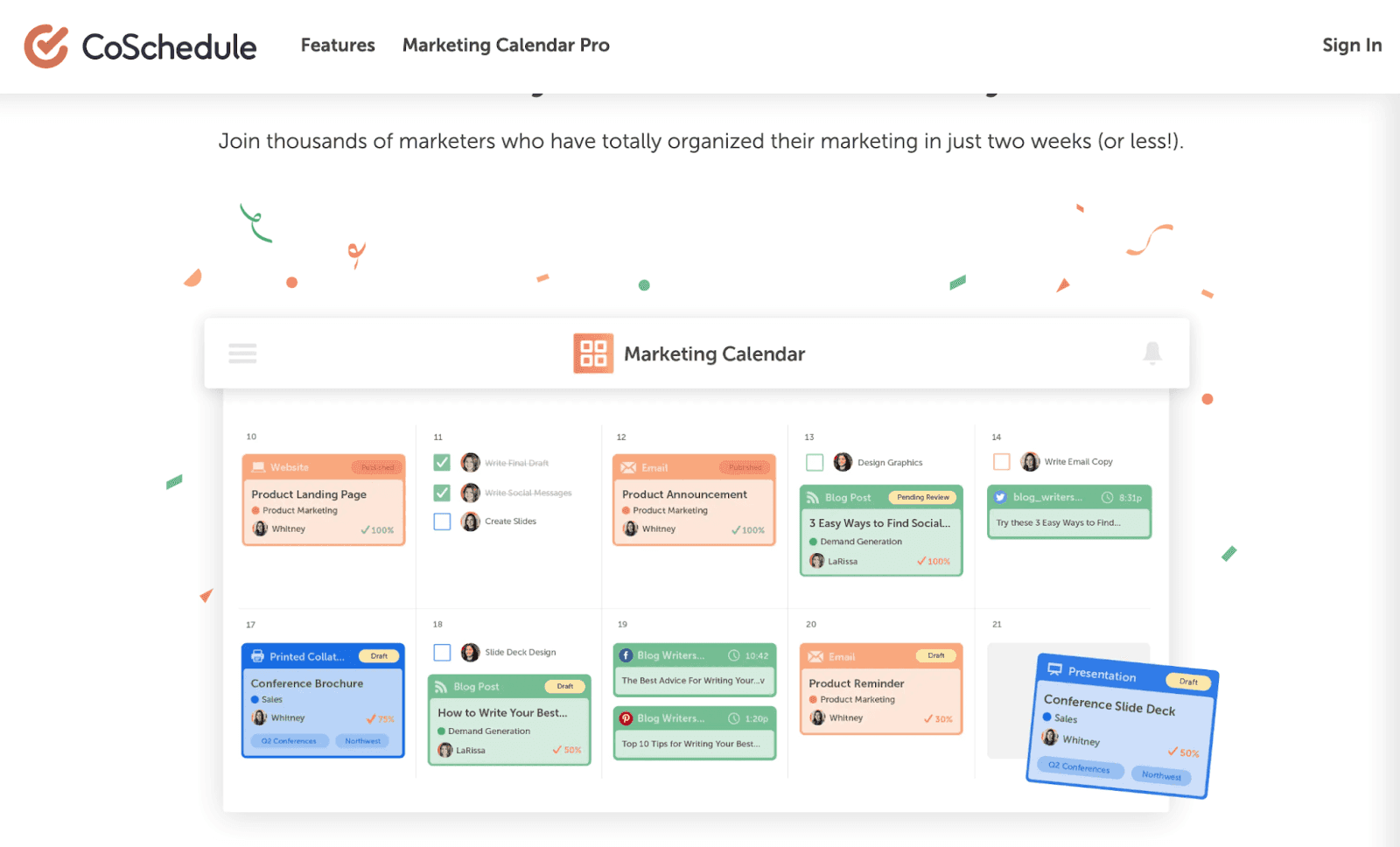
Task: Open Top 10 Tips for Writing message
Action: 691,744
